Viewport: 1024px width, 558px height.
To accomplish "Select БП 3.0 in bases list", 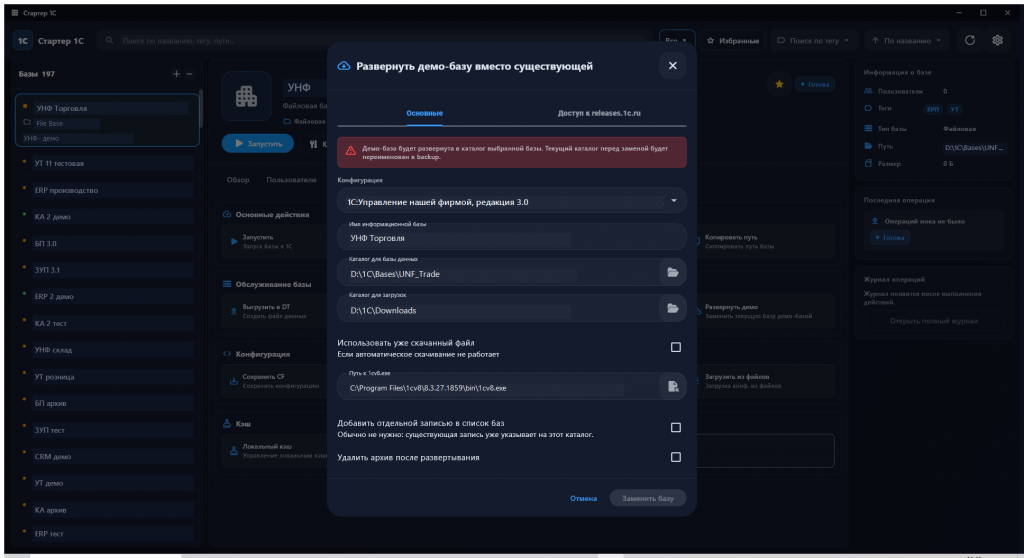I will tap(107, 243).
